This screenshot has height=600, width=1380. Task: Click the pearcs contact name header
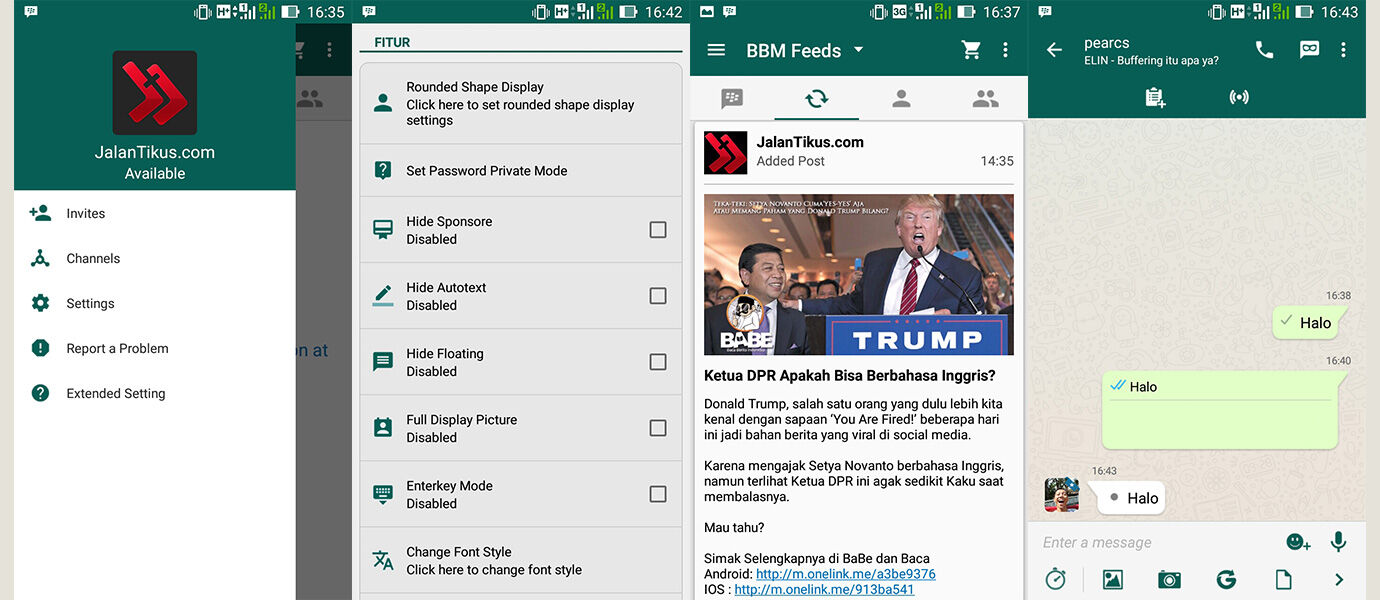pyautogui.click(x=1107, y=43)
